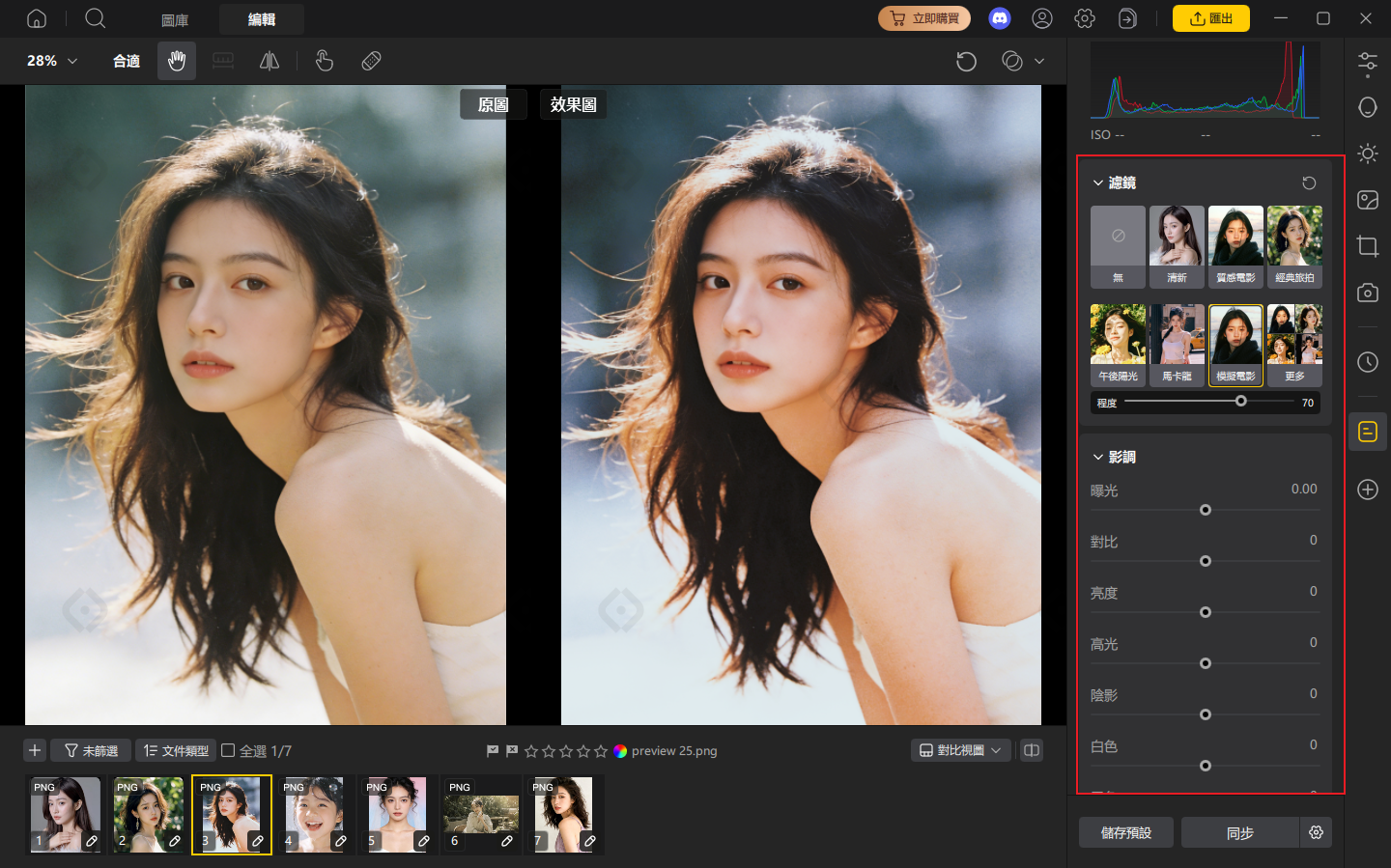The image size is (1391, 868).
Task: Click the 立即購買 button
Action: pos(924,18)
